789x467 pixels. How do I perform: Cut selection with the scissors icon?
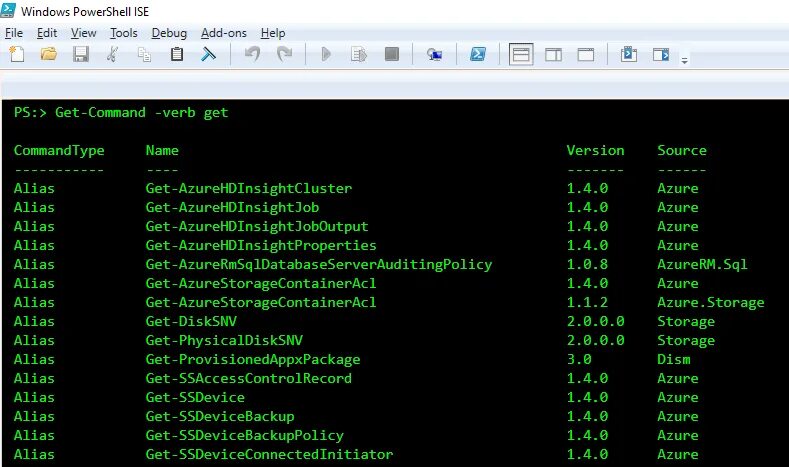click(x=113, y=54)
